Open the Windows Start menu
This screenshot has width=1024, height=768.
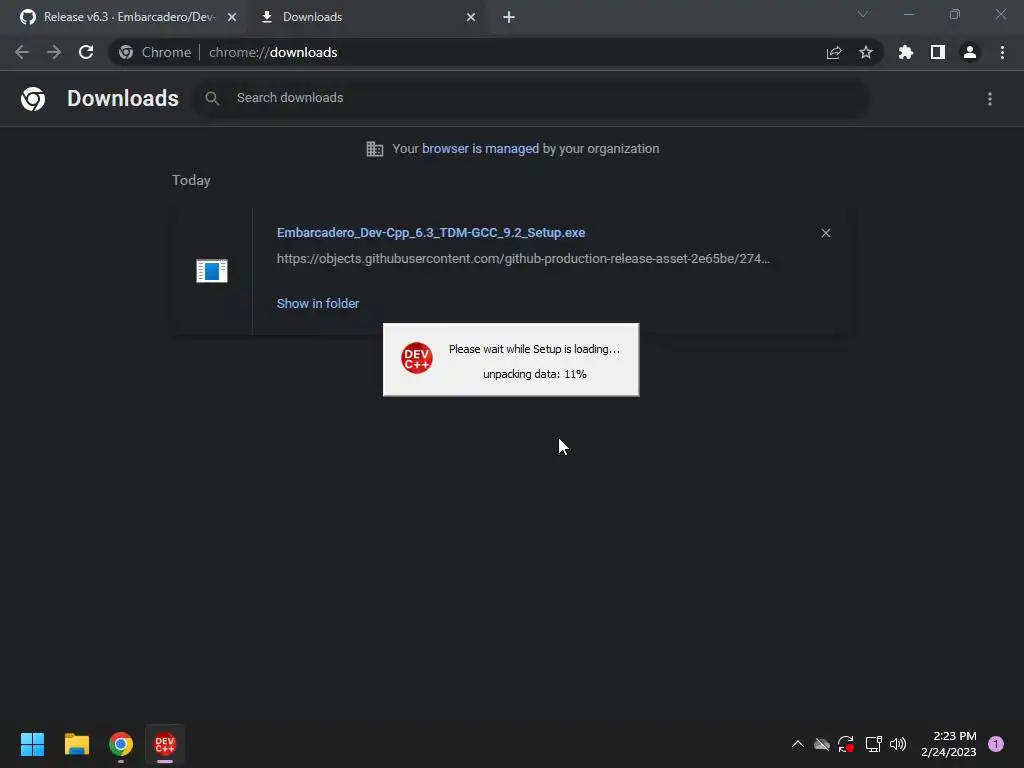[32, 744]
